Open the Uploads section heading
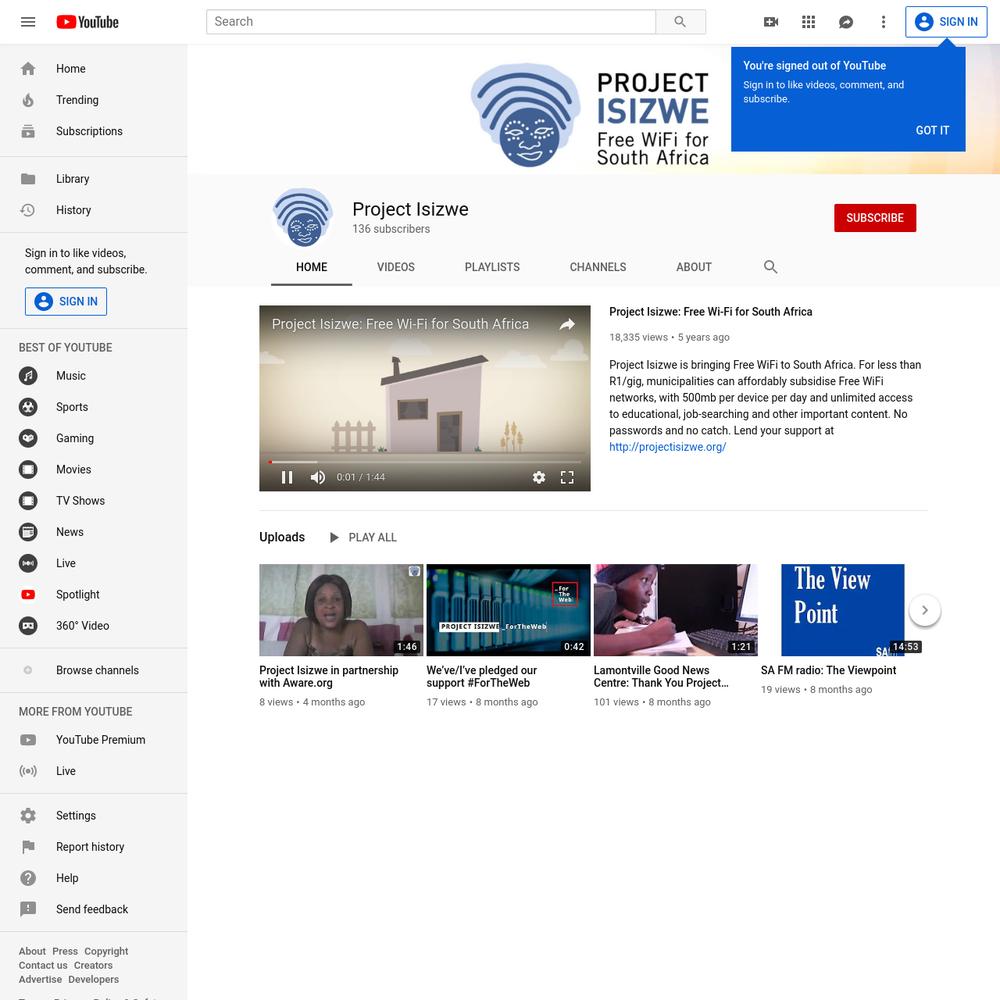 point(282,538)
